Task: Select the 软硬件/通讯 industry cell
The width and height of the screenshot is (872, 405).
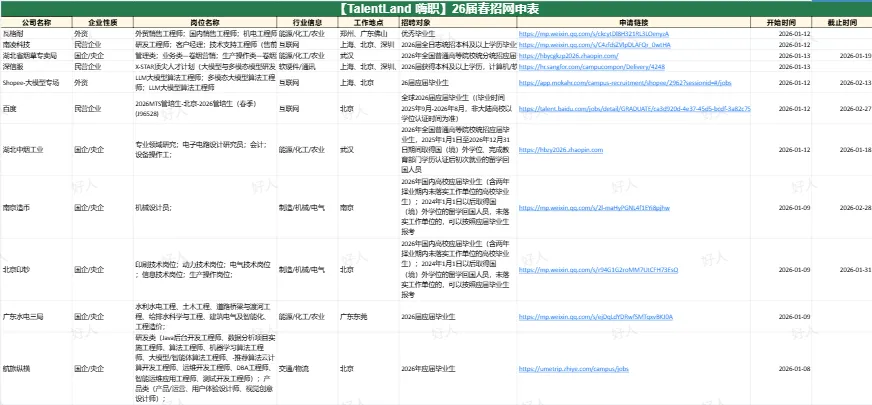Action: (307, 67)
